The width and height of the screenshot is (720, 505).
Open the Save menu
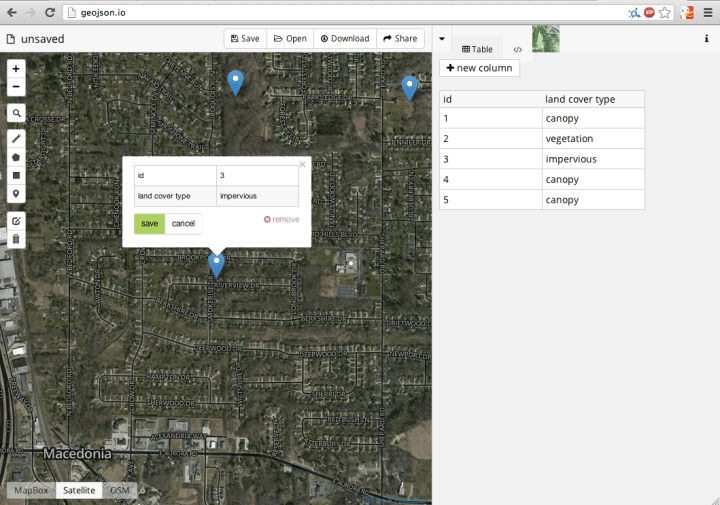click(x=245, y=38)
